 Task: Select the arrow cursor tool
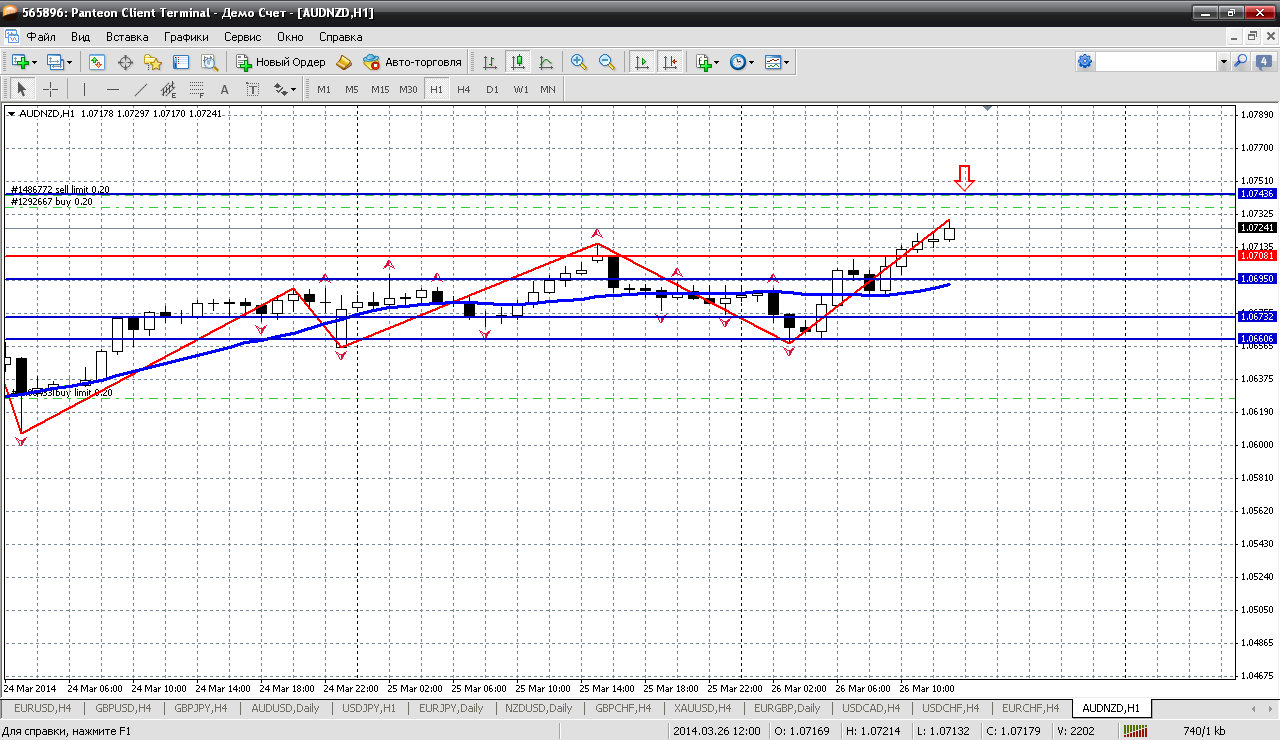[22, 89]
